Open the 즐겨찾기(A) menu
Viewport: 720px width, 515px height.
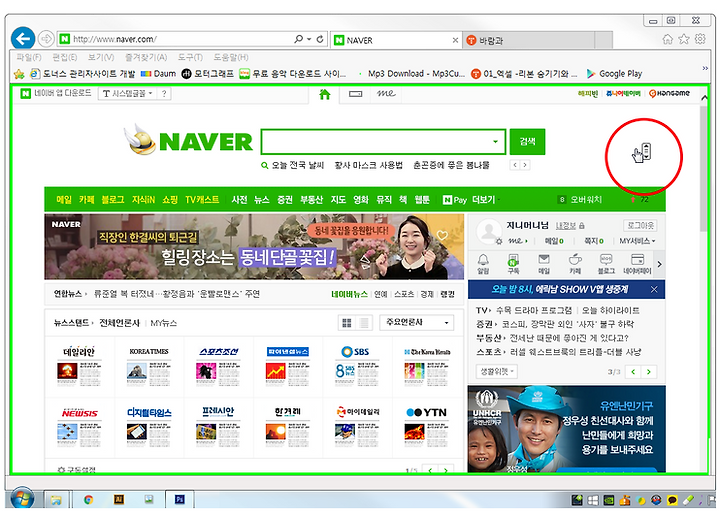(x=146, y=57)
